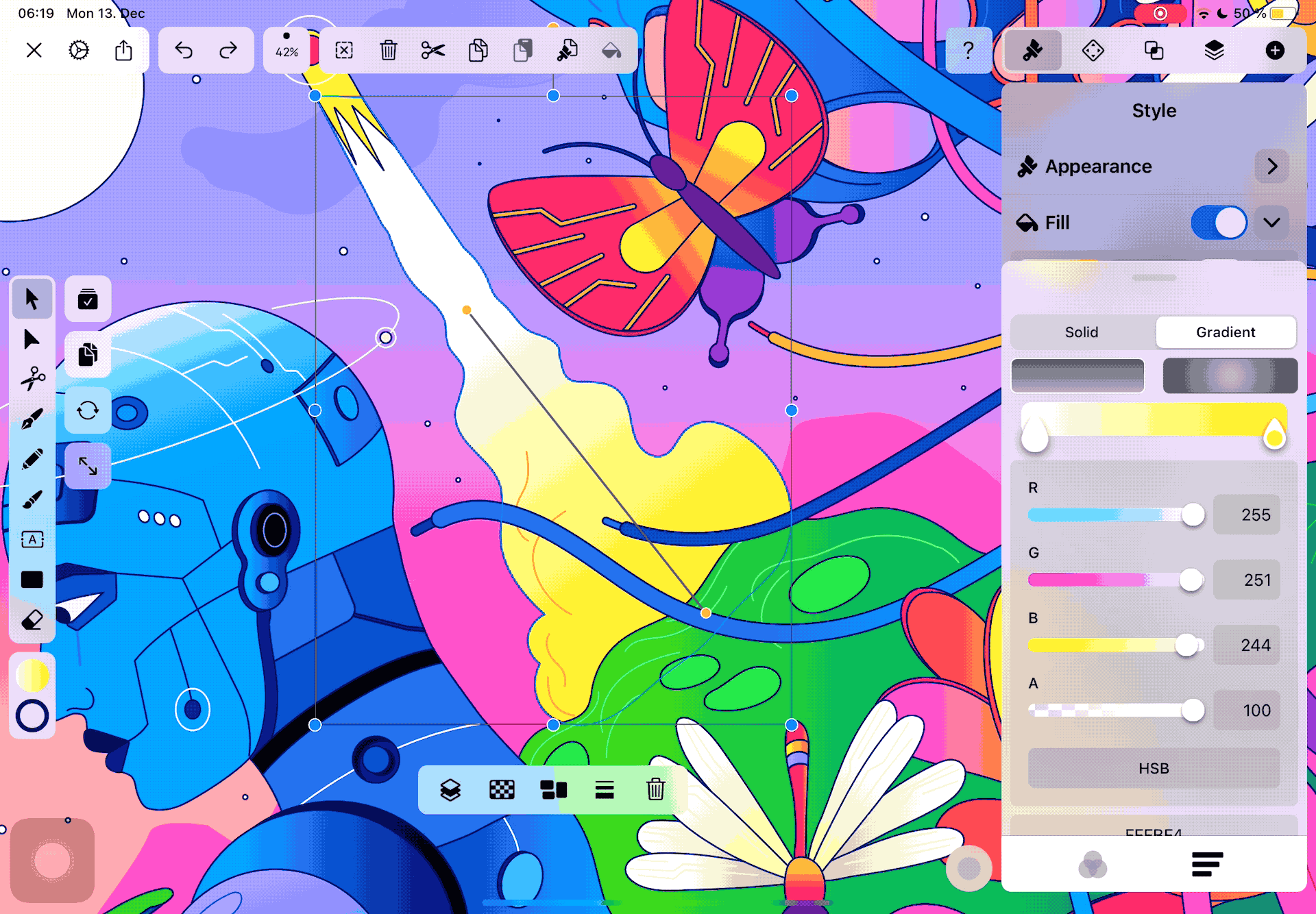
Task: Paste style paint bucket icon
Action: (x=611, y=51)
